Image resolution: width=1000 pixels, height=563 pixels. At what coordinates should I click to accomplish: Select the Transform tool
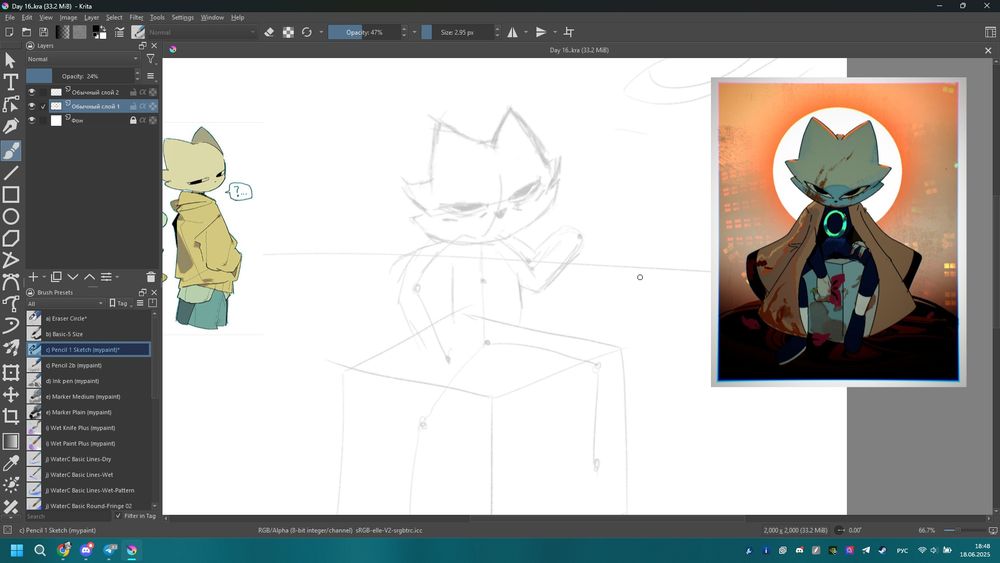(x=10, y=372)
